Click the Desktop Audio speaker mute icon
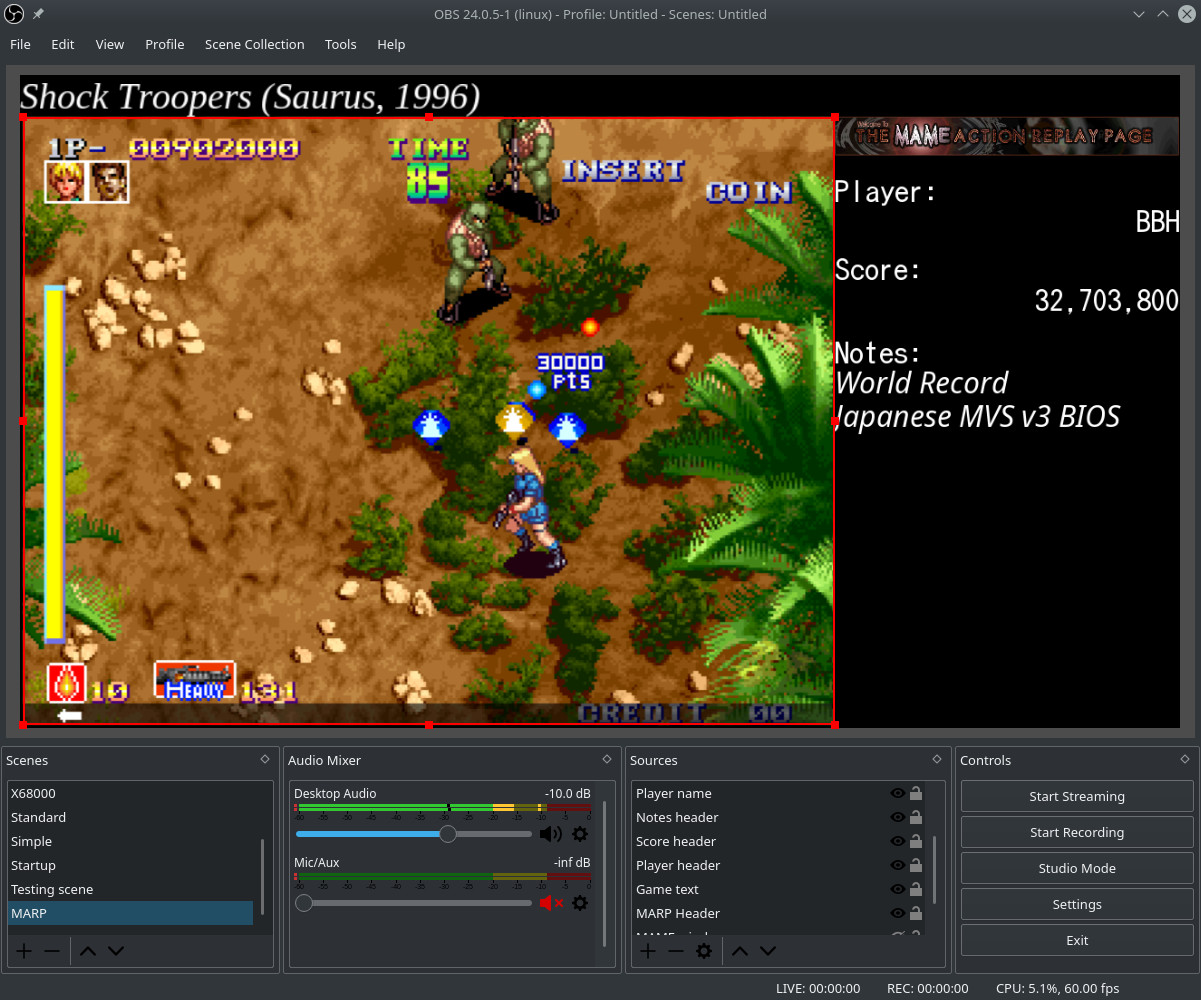Screen dimensions: 1201x1000 (550, 834)
